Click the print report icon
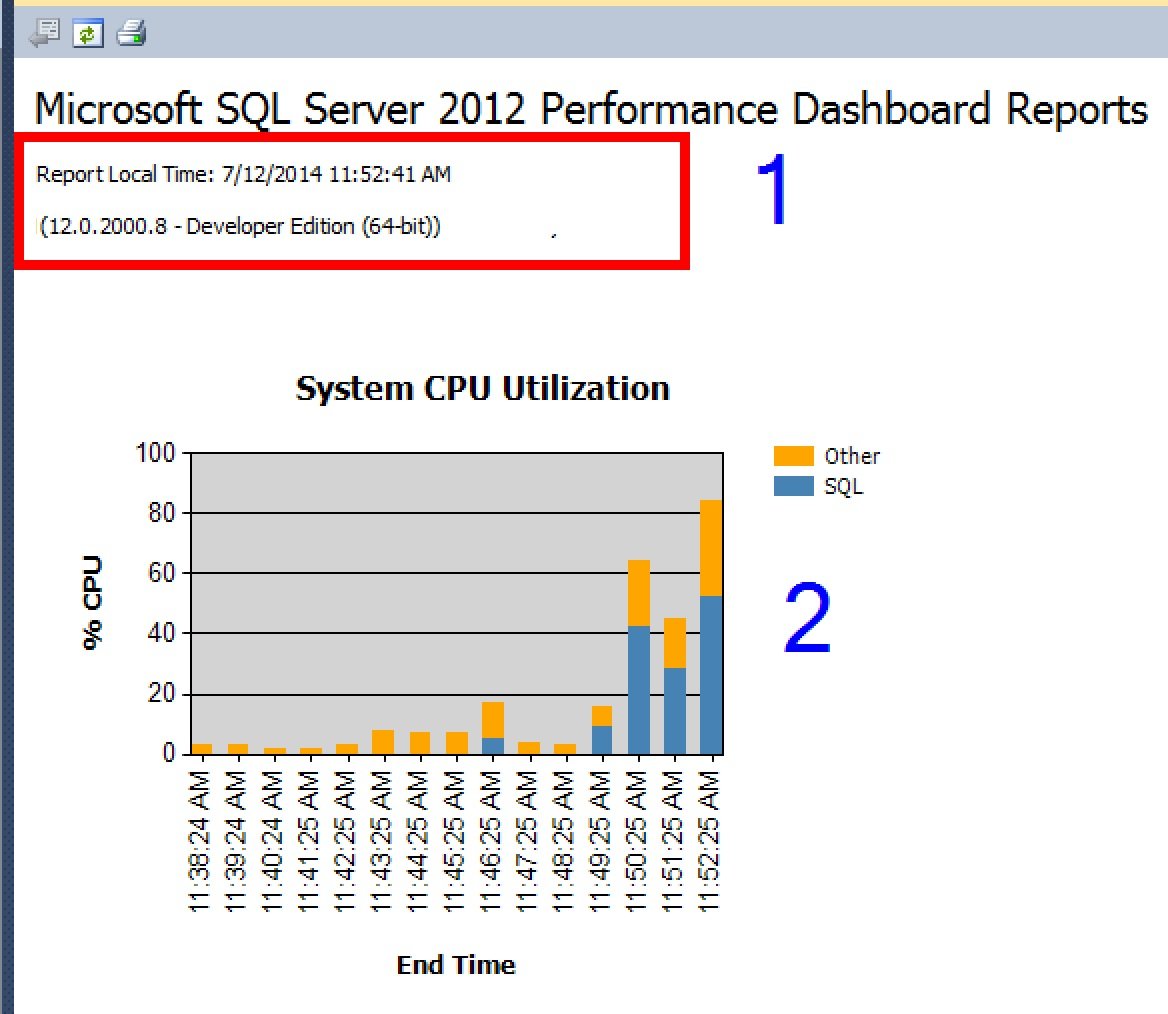 point(131,34)
